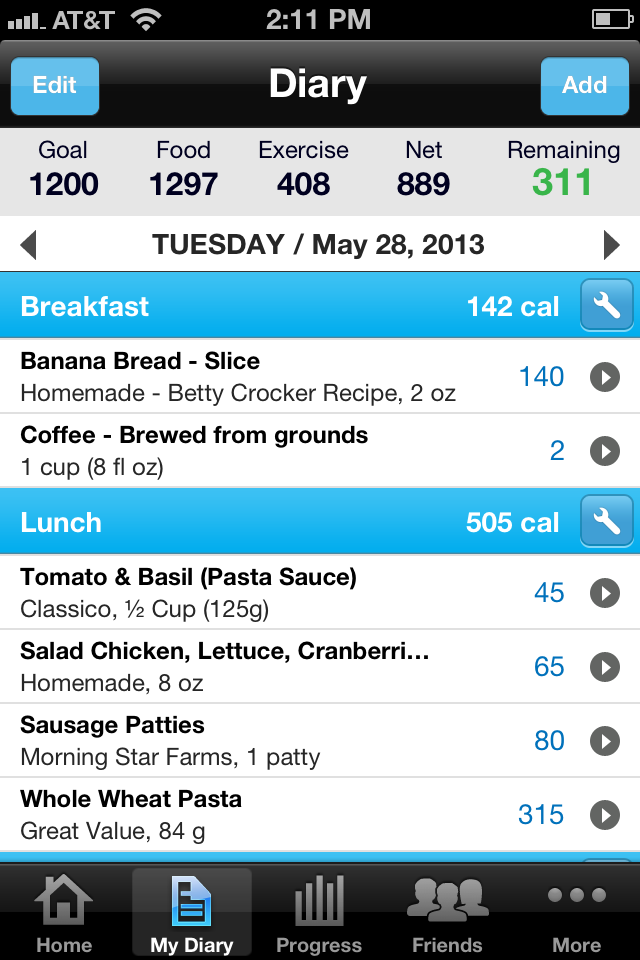Tap the More three dots icon
This screenshot has height=960, width=640.
[577, 895]
